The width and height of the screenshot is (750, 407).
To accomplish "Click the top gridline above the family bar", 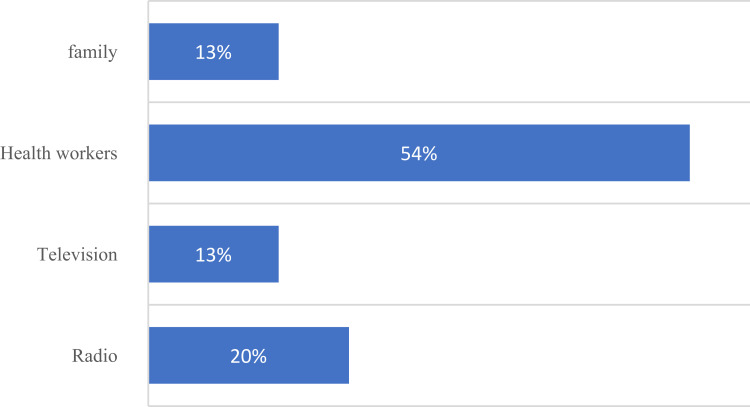I will pos(450,2).
